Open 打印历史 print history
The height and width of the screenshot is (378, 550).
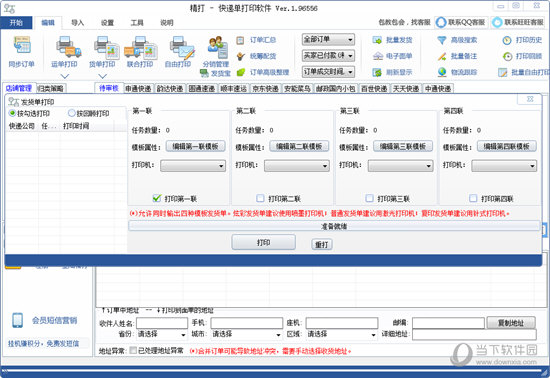click(x=522, y=40)
